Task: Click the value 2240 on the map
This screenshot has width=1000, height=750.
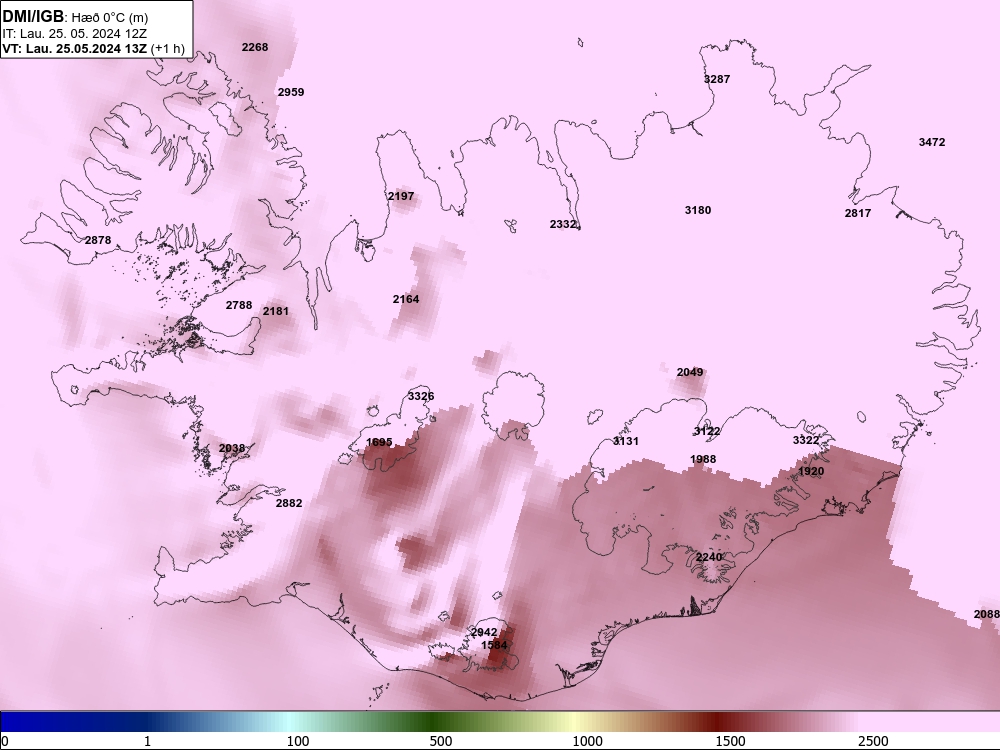Action: tap(709, 557)
